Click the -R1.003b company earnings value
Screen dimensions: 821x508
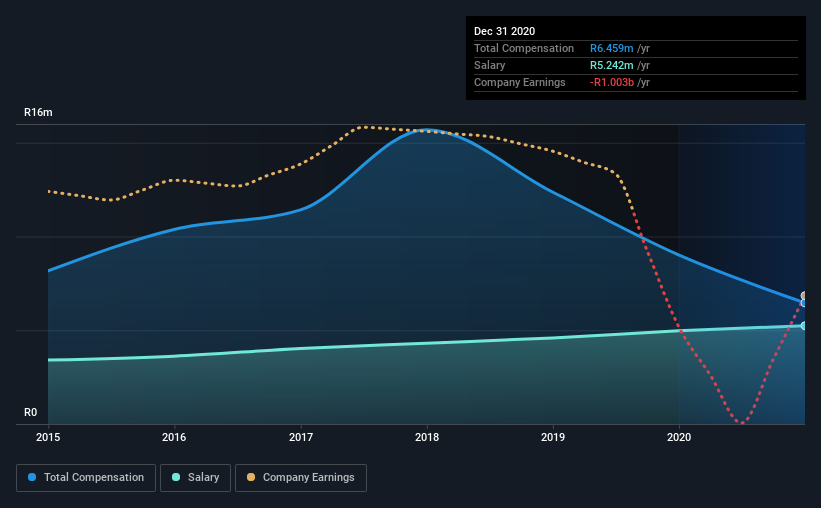tap(612, 82)
